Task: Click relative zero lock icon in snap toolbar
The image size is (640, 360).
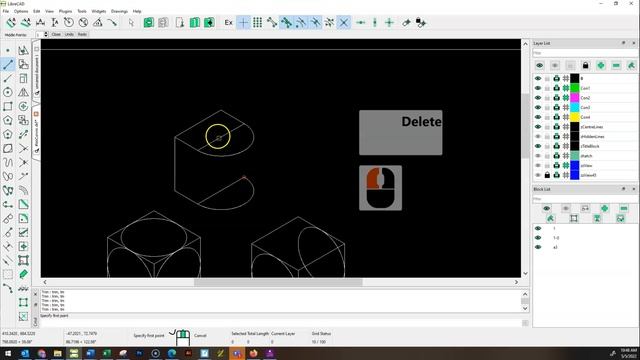Action: tap(420, 22)
